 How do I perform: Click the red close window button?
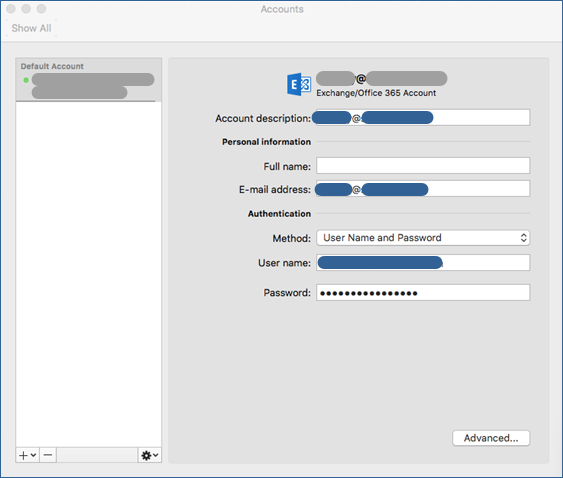point(11,9)
